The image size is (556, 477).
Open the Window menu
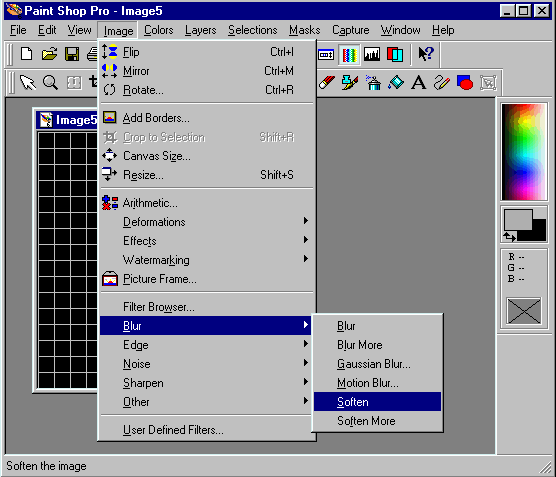point(400,30)
